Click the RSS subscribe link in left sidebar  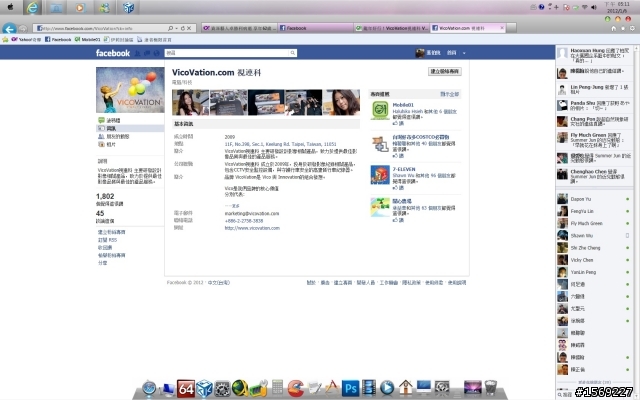pos(107,240)
